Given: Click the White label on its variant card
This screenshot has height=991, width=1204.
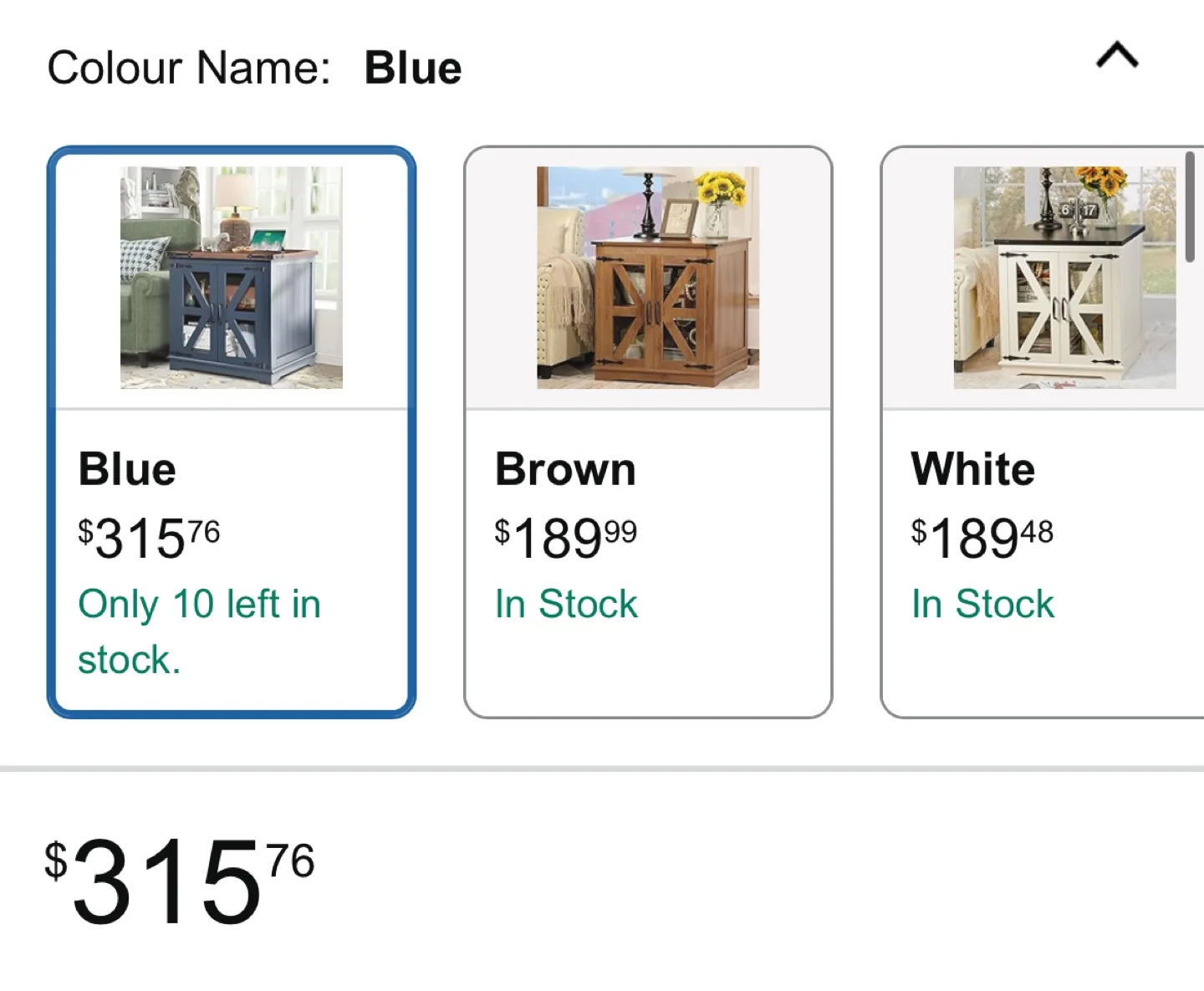Looking at the screenshot, I should tap(972, 469).
